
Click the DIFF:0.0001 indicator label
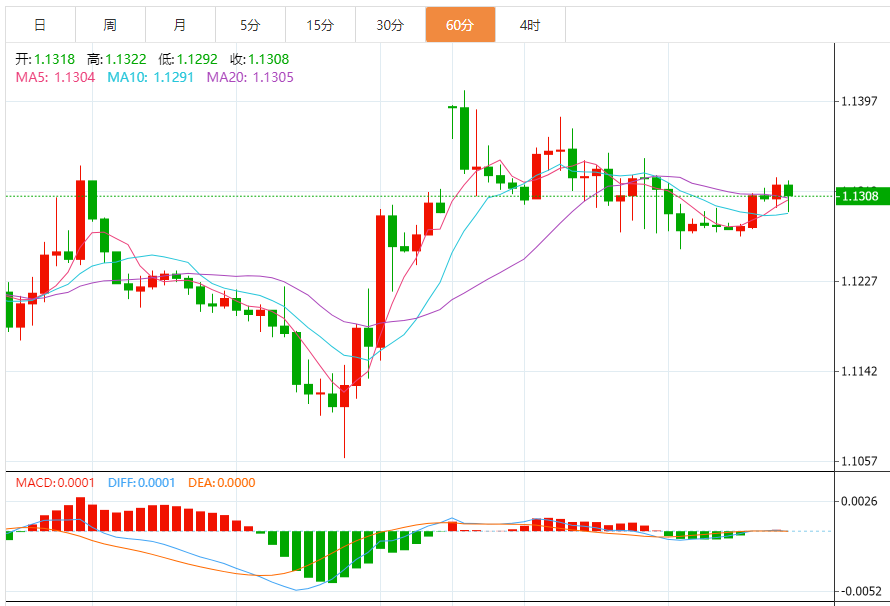click(141, 483)
